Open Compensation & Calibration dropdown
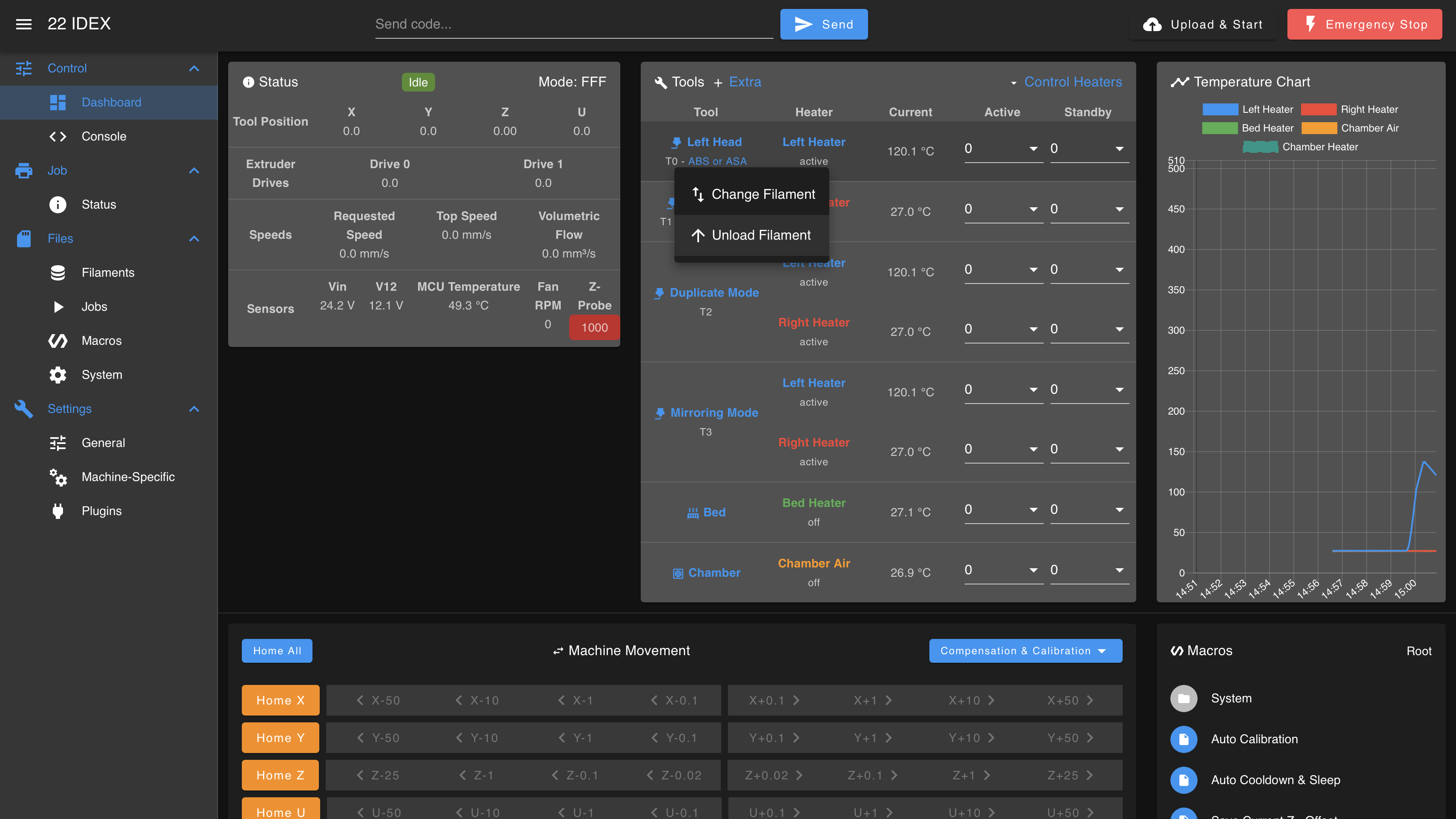 1025,650
